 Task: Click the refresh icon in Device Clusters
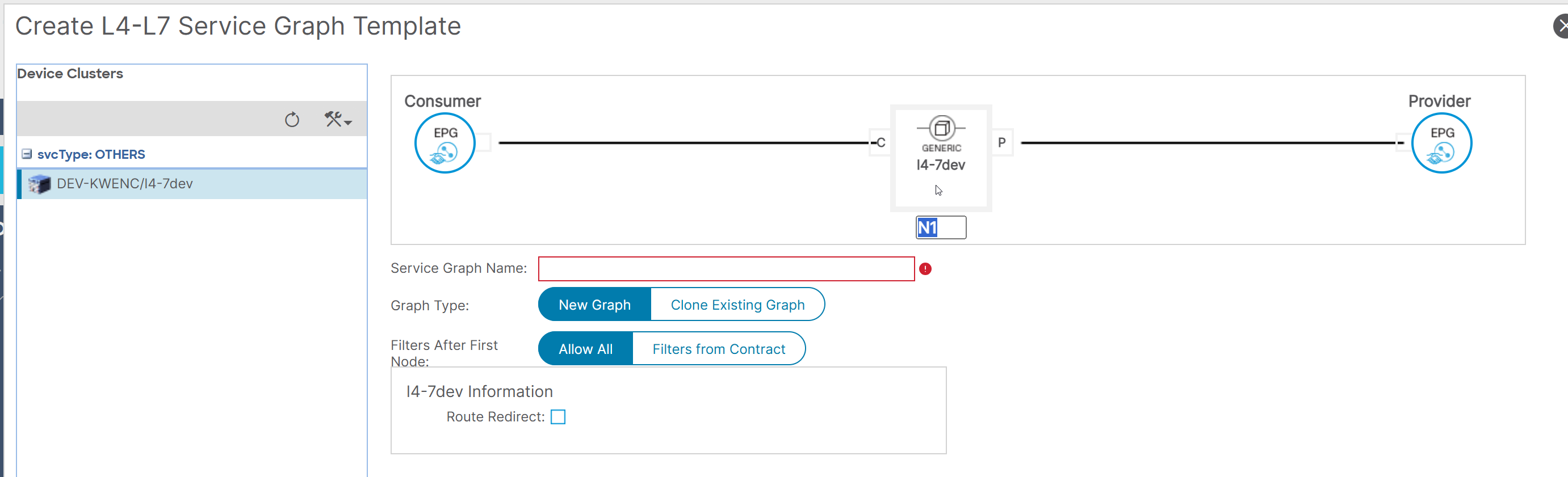(x=292, y=119)
